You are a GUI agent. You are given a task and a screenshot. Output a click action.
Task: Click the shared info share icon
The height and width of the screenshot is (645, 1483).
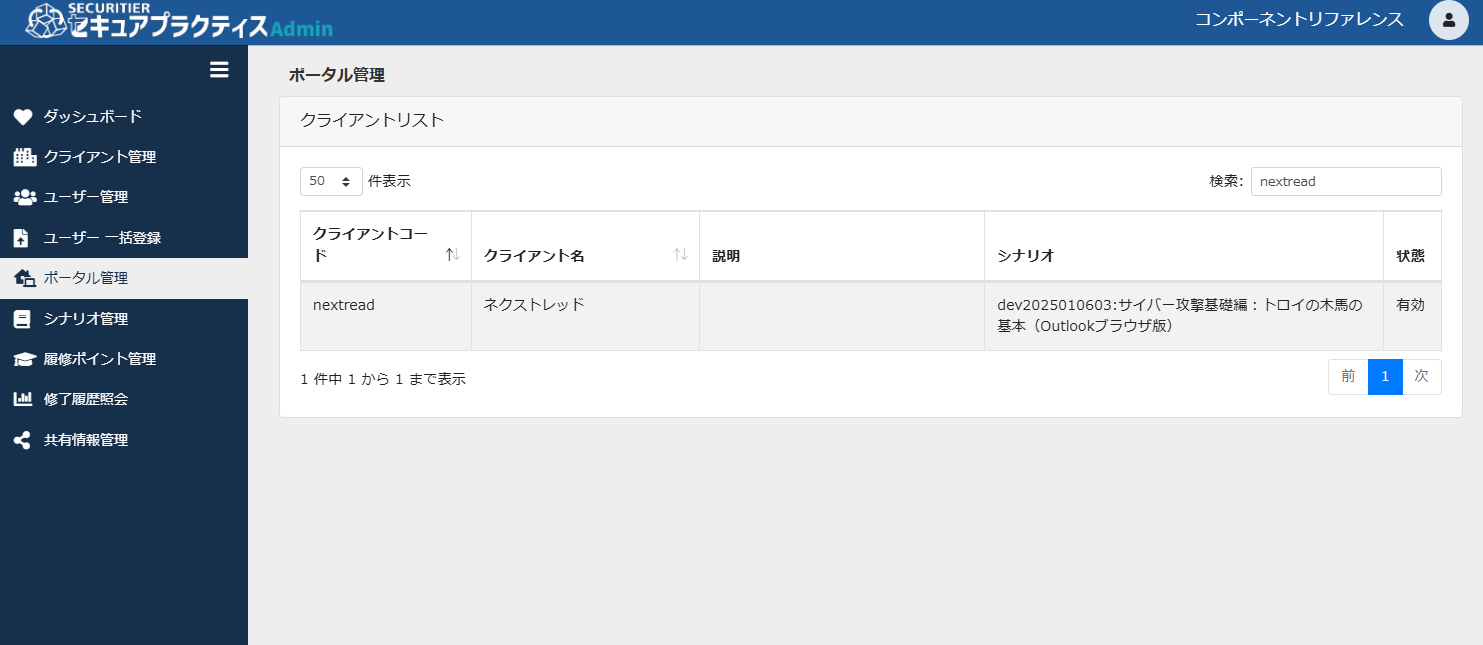pyautogui.click(x=22, y=440)
